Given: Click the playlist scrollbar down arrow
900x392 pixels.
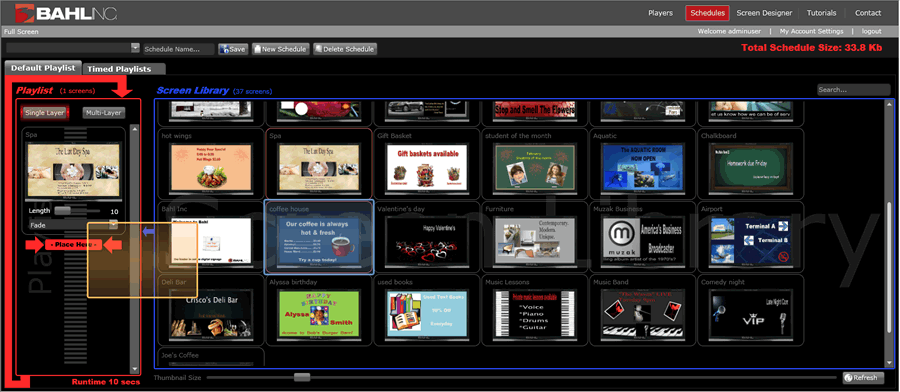Looking at the screenshot, I should tap(134, 369).
